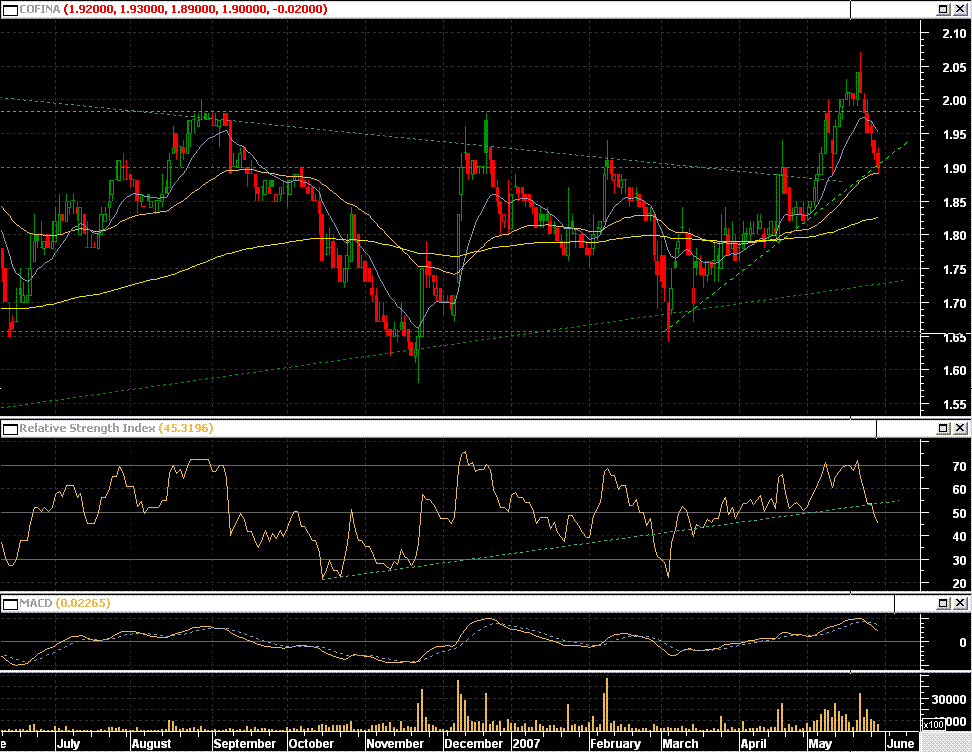Select the MACD title label
Image resolution: width=972 pixels, height=752 pixels.
pos(36,603)
